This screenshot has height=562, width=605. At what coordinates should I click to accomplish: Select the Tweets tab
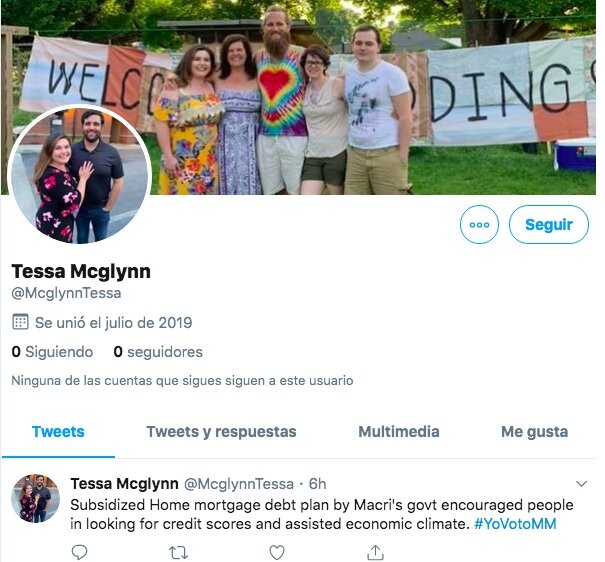[x=58, y=432]
